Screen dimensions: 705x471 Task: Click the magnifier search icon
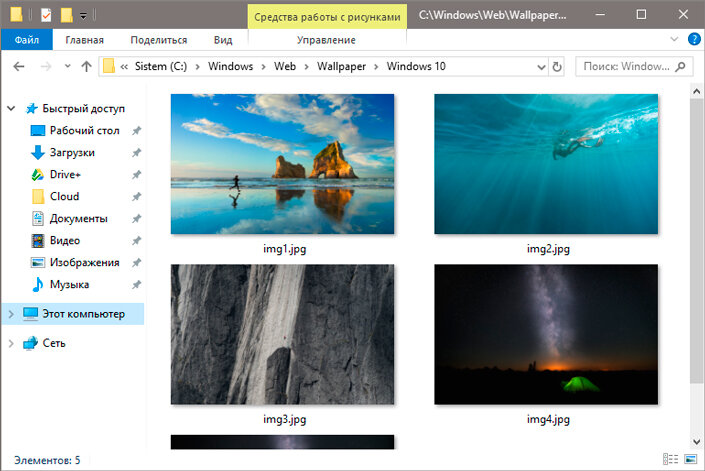point(681,67)
